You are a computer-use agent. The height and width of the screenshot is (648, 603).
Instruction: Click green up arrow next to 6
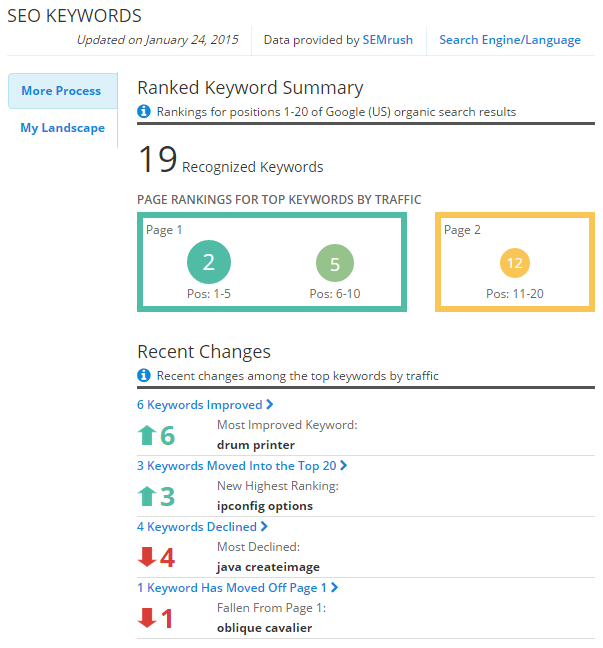(147, 435)
